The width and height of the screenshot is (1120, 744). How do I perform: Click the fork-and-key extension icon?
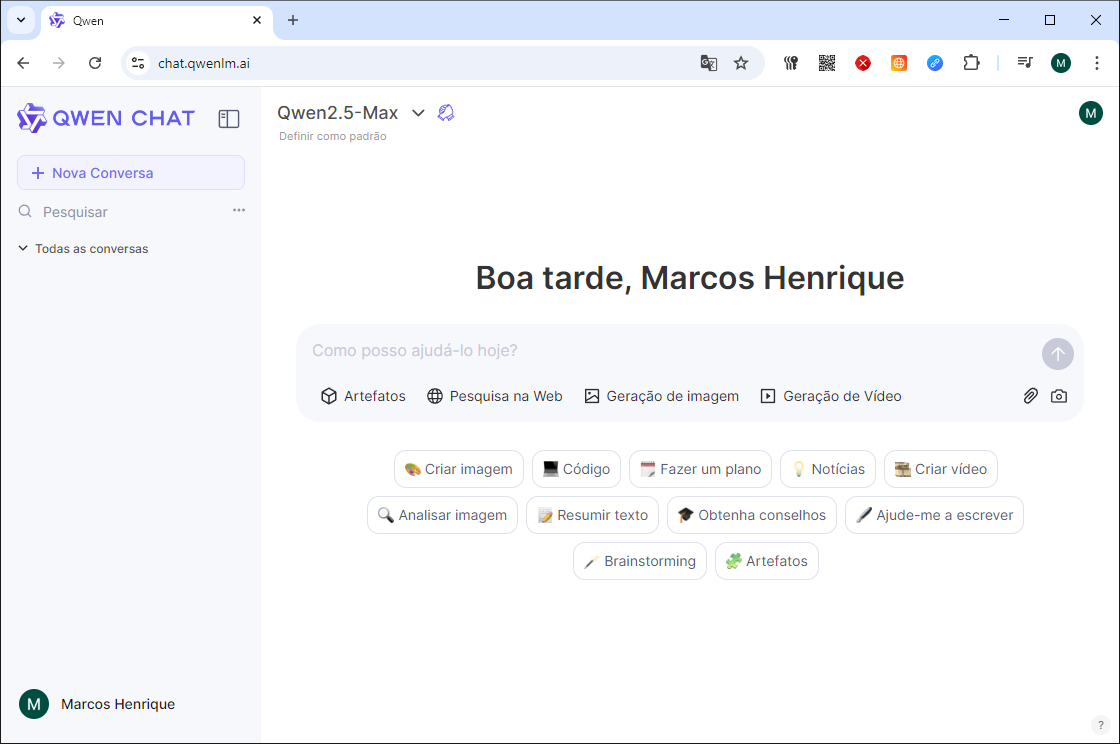pyautogui.click(x=791, y=63)
